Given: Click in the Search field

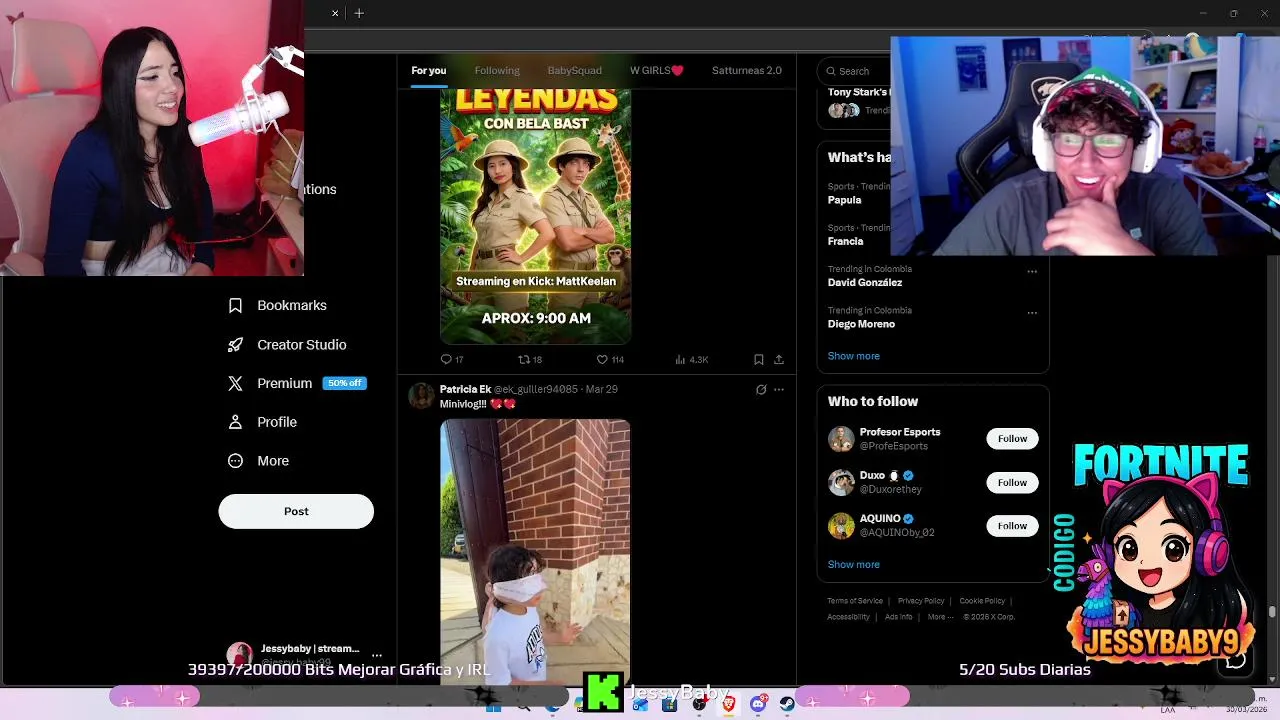Looking at the screenshot, I should 854,71.
